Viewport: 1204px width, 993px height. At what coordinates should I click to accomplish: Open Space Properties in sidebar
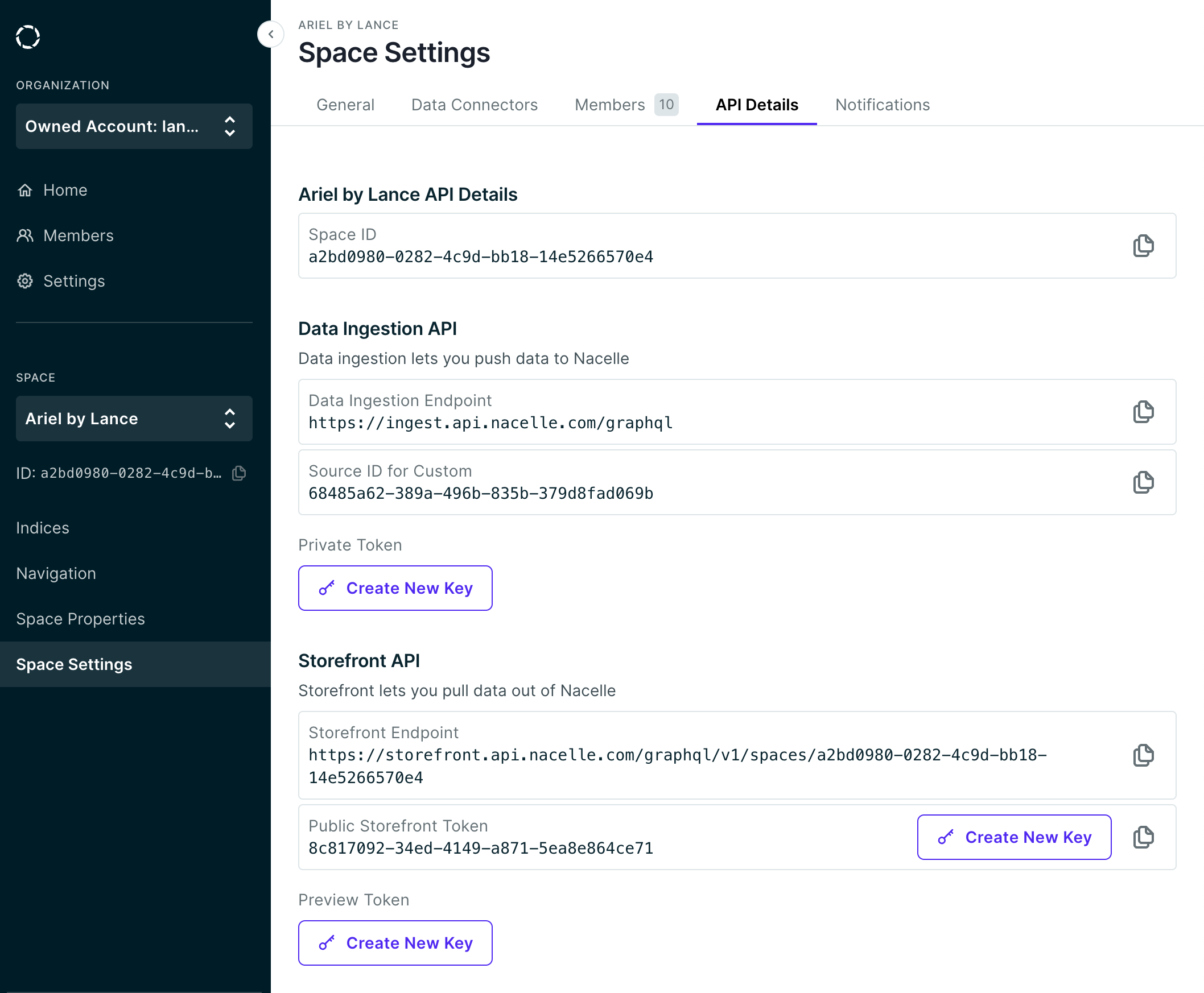80,619
